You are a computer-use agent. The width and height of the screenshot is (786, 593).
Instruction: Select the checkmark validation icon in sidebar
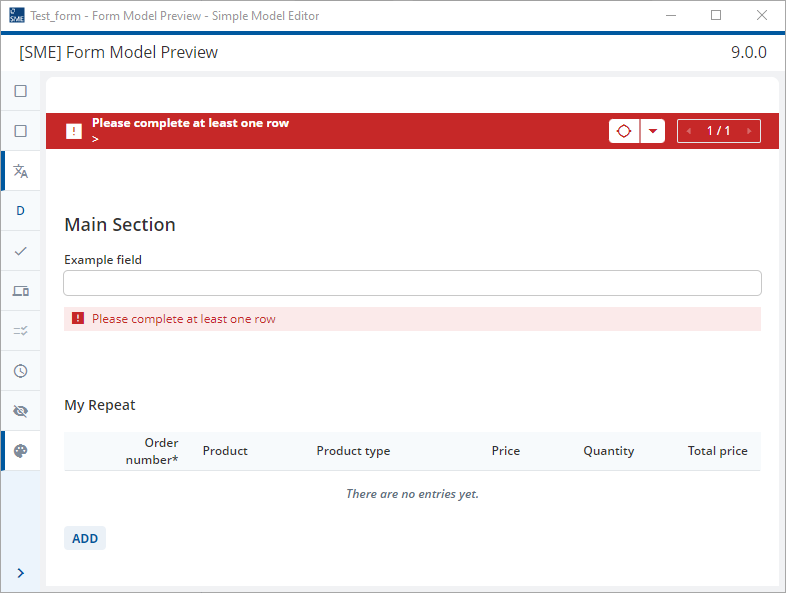pos(21,251)
